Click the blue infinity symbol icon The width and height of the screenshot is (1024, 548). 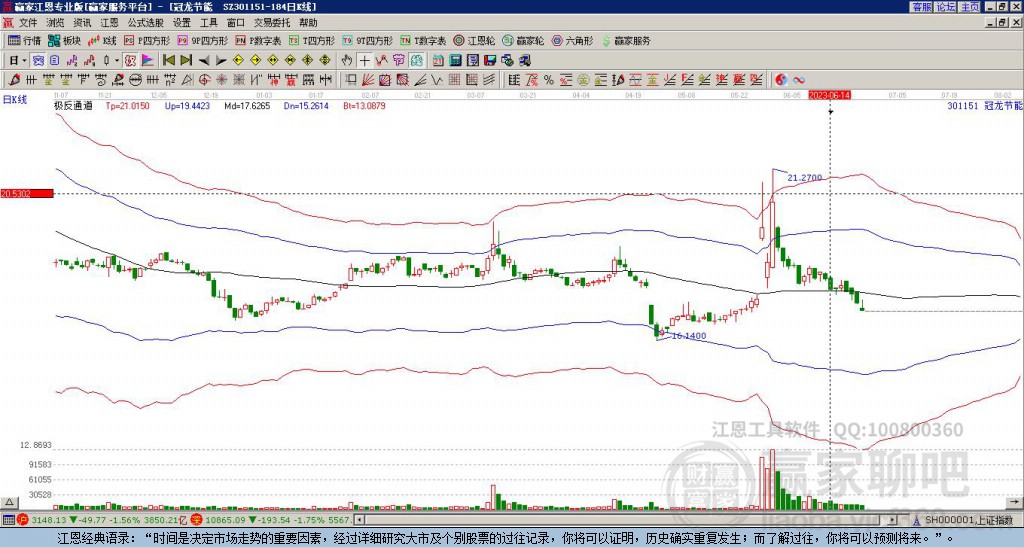click(x=799, y=80)
